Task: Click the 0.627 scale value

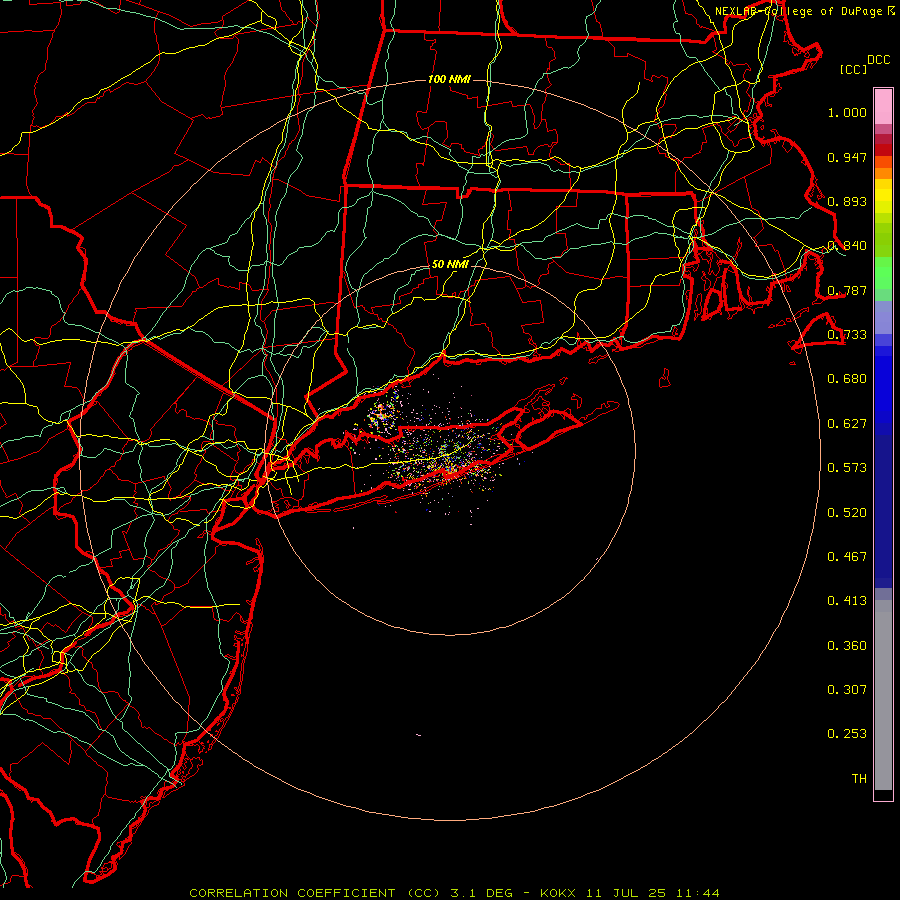Action: (x=847, y=424)
